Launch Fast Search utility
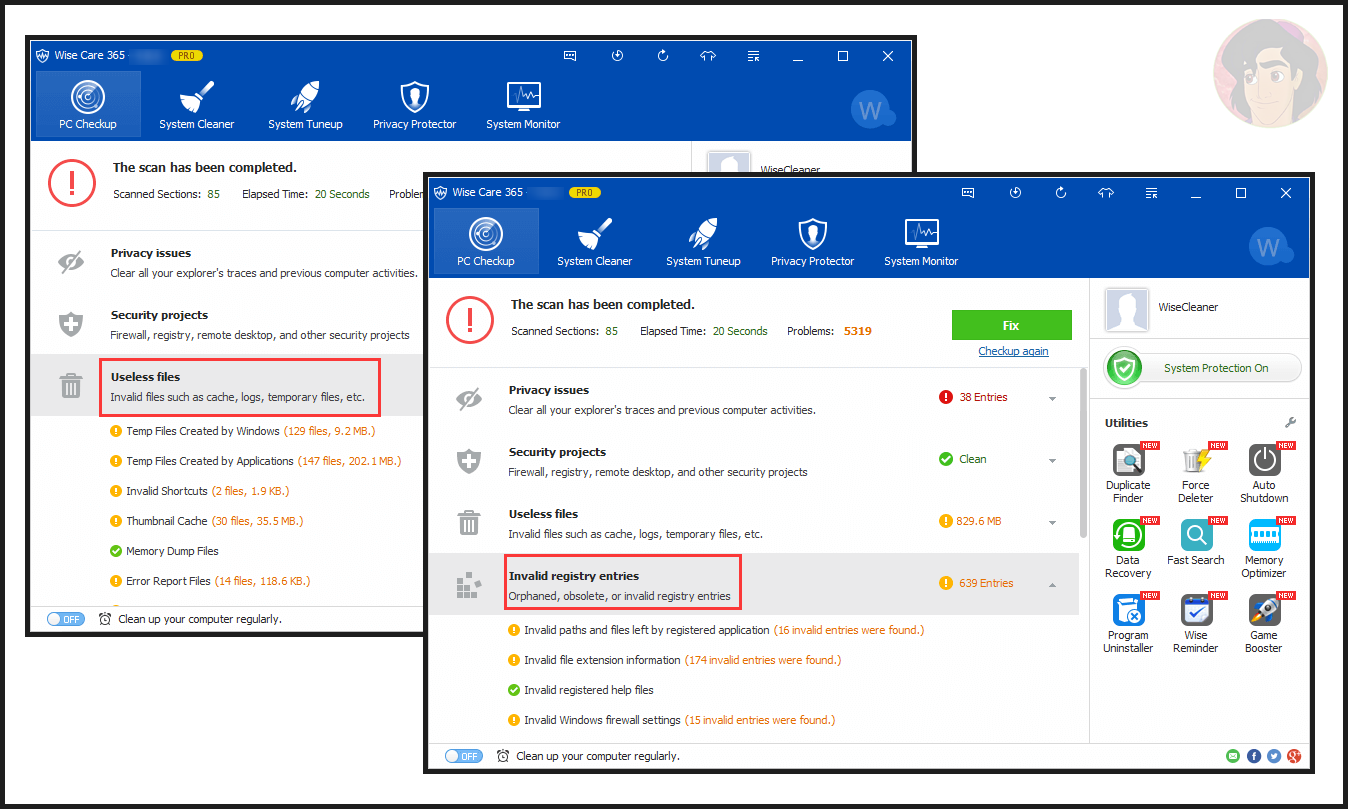 click(1196, 542)
